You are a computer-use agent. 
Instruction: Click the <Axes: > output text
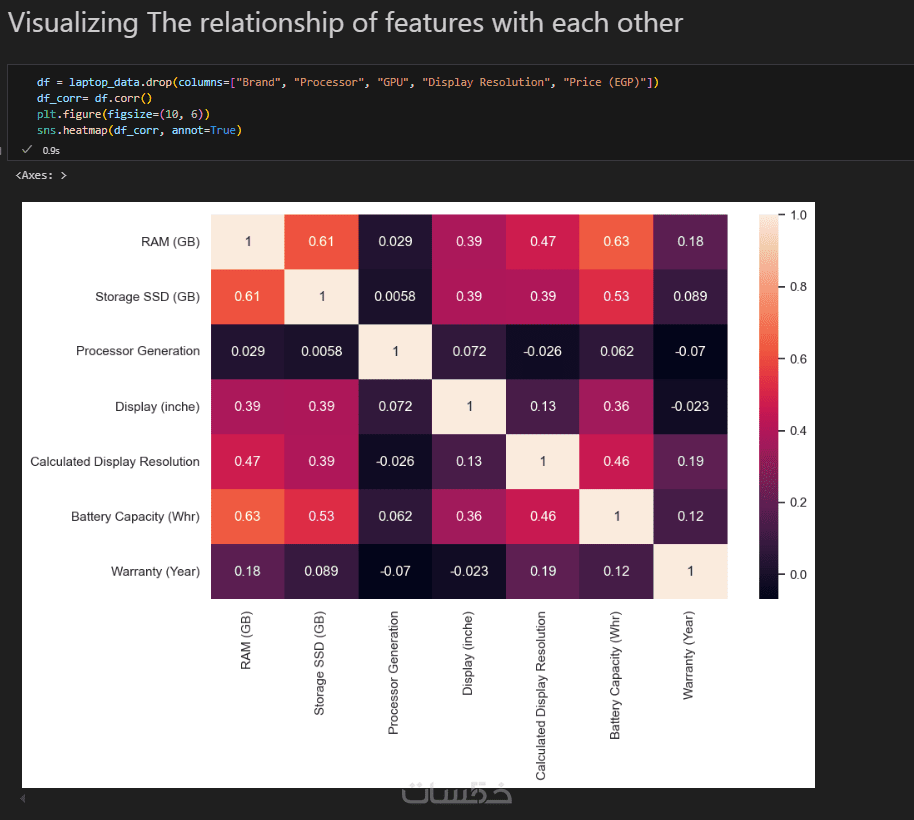pyautogui.click(x=42, y=176)
